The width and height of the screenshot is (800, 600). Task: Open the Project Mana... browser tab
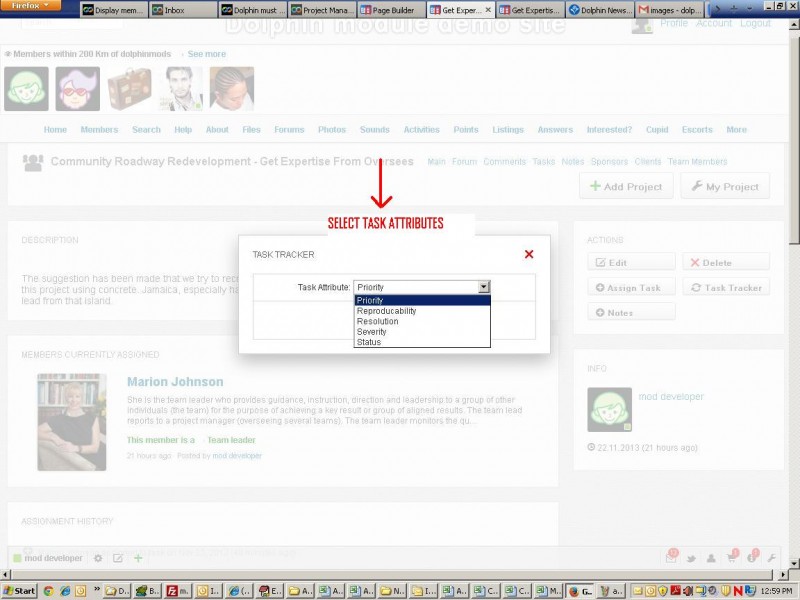[322, 10]
